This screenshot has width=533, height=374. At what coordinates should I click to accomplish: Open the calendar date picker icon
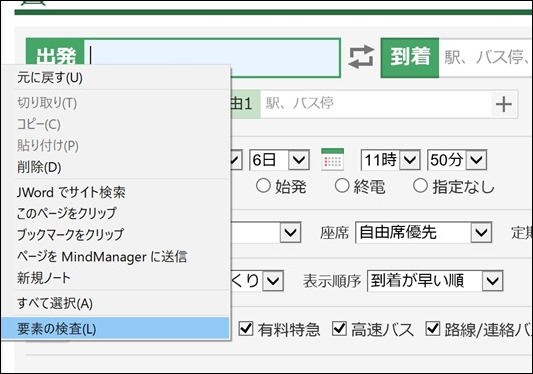(x=332, y=159)
